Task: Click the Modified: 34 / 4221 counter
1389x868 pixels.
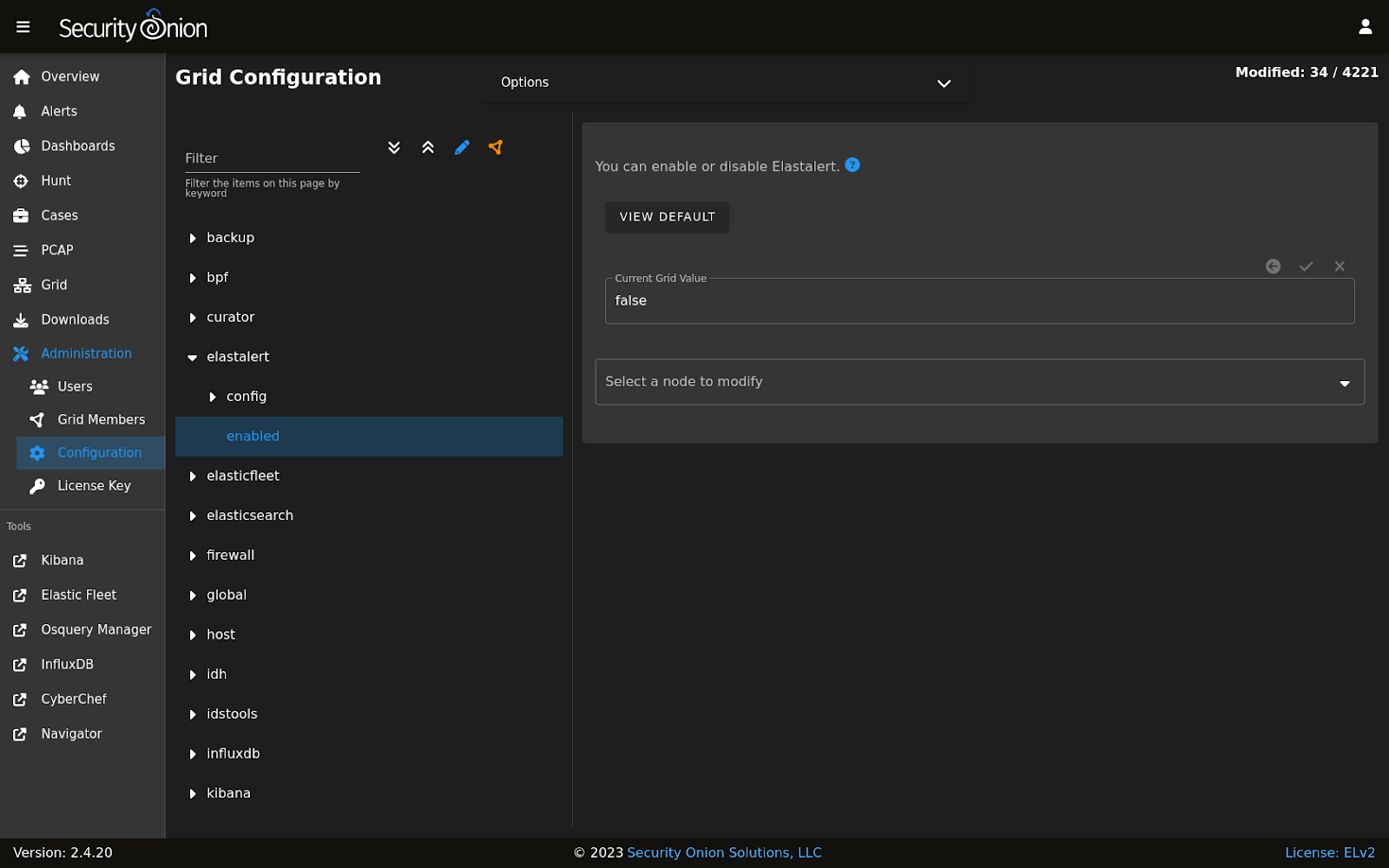Action: [1307, 72]
